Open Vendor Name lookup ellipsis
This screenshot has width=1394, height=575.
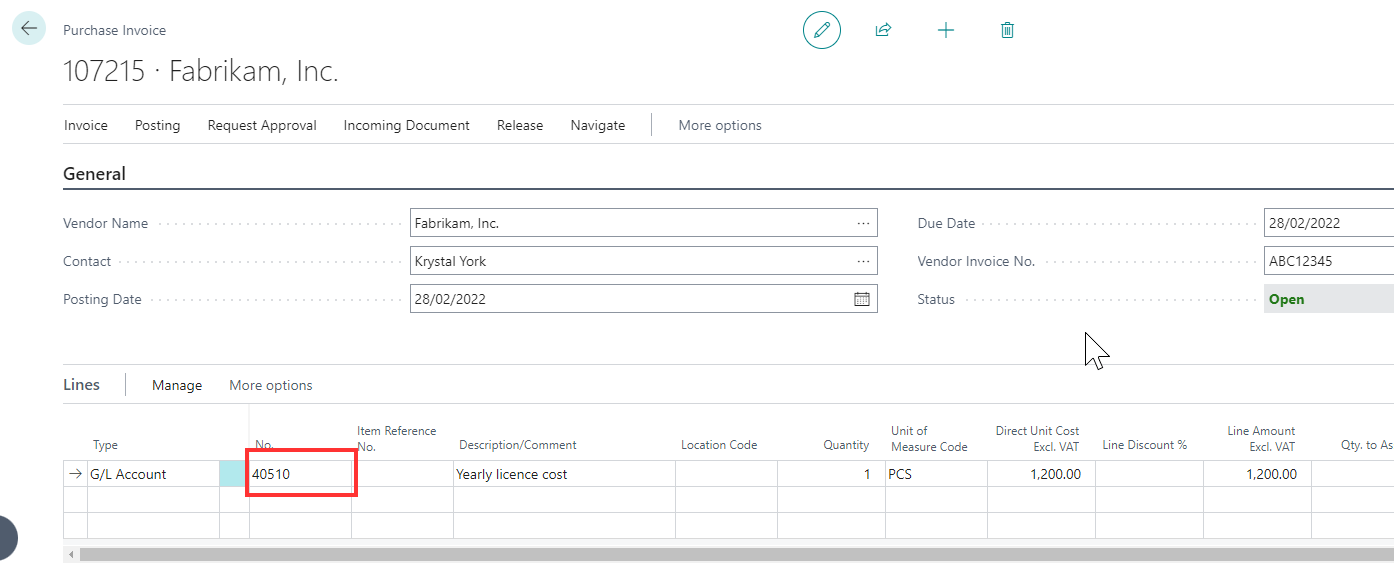[863, 223]
